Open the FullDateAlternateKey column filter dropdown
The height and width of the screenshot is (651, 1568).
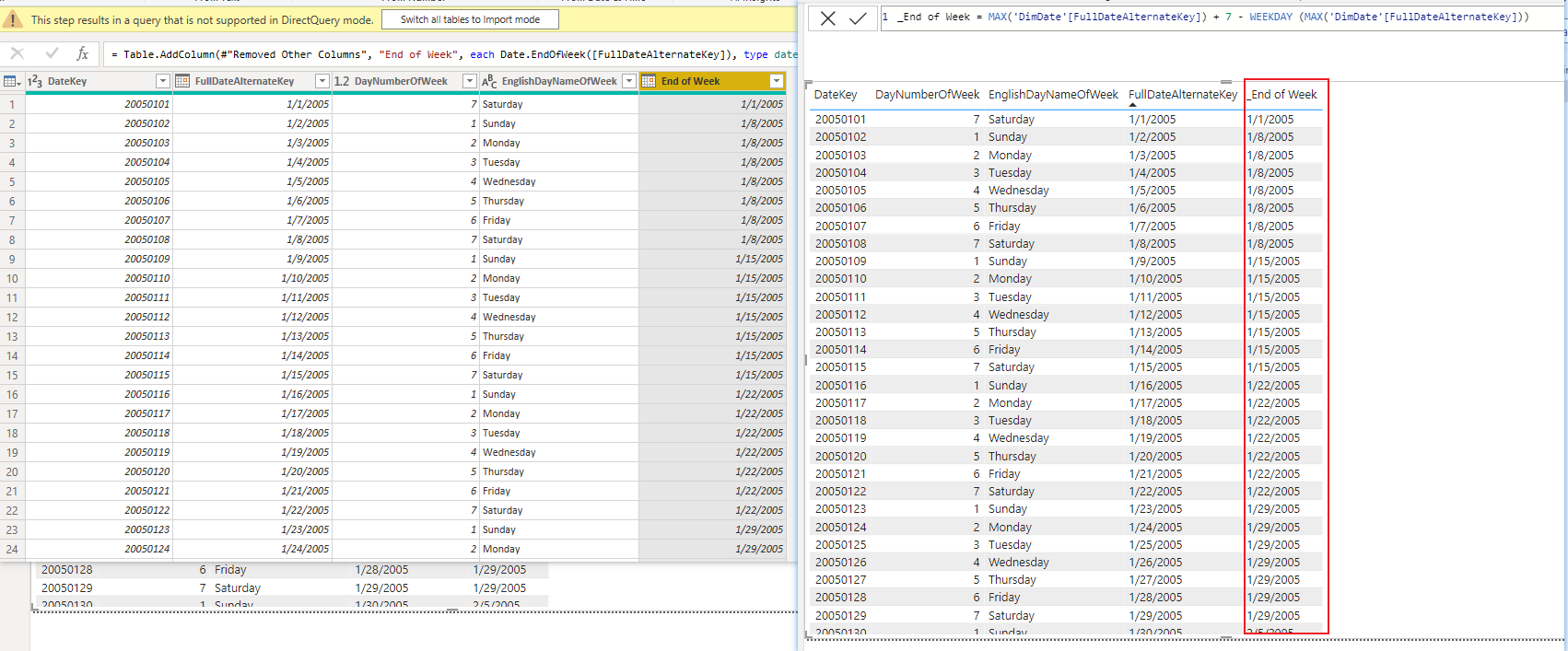click(322, 81)
